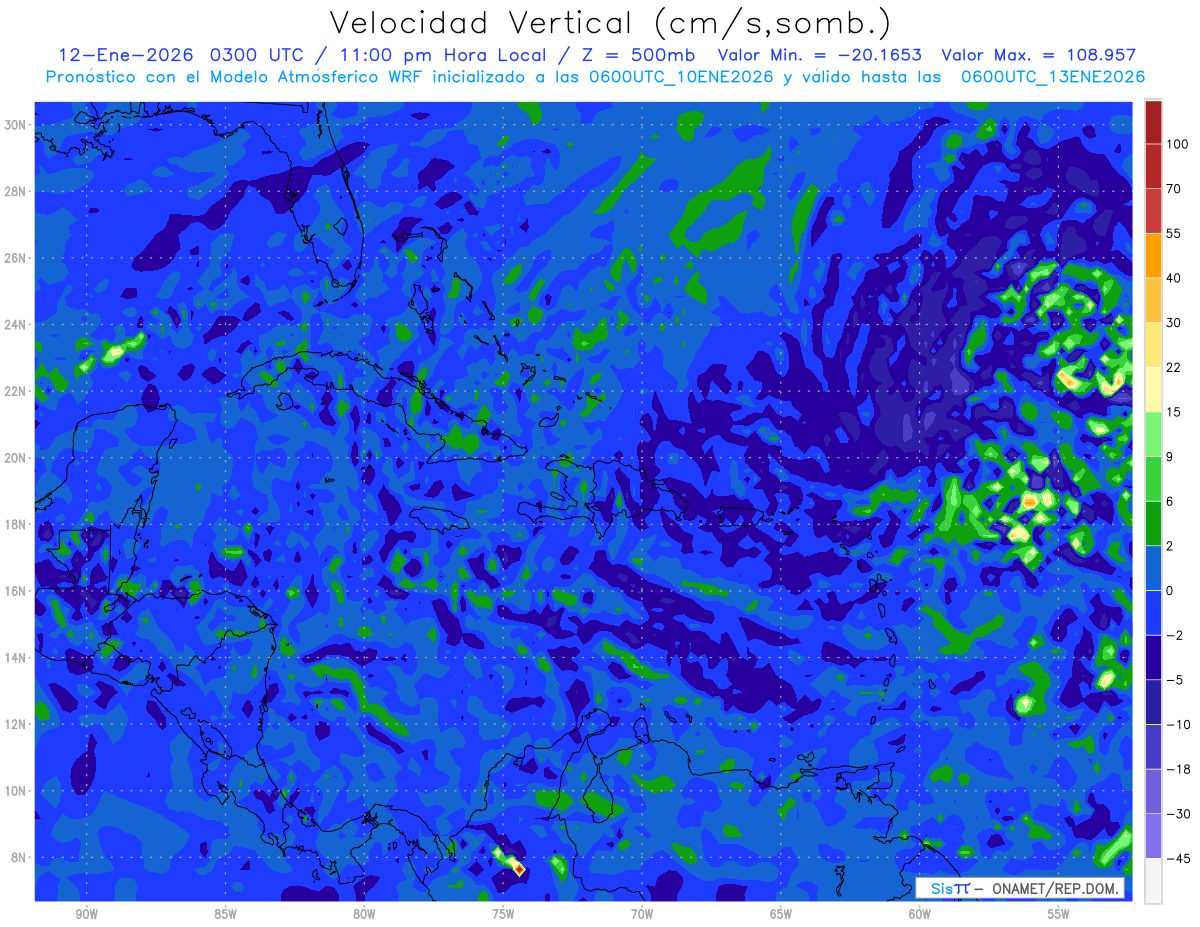Click the 70W longitude axis label

(642, 914)
